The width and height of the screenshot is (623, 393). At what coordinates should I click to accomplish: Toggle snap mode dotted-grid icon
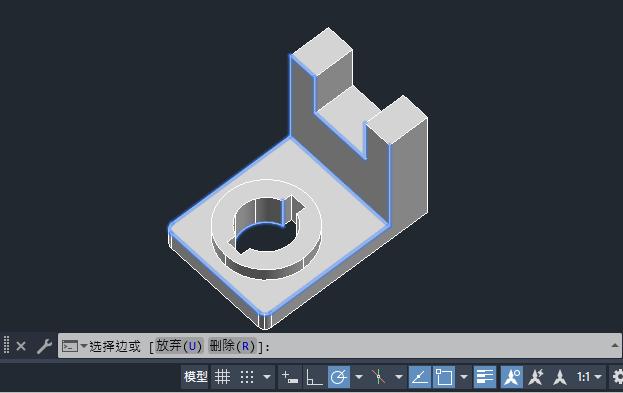point(247,376)
